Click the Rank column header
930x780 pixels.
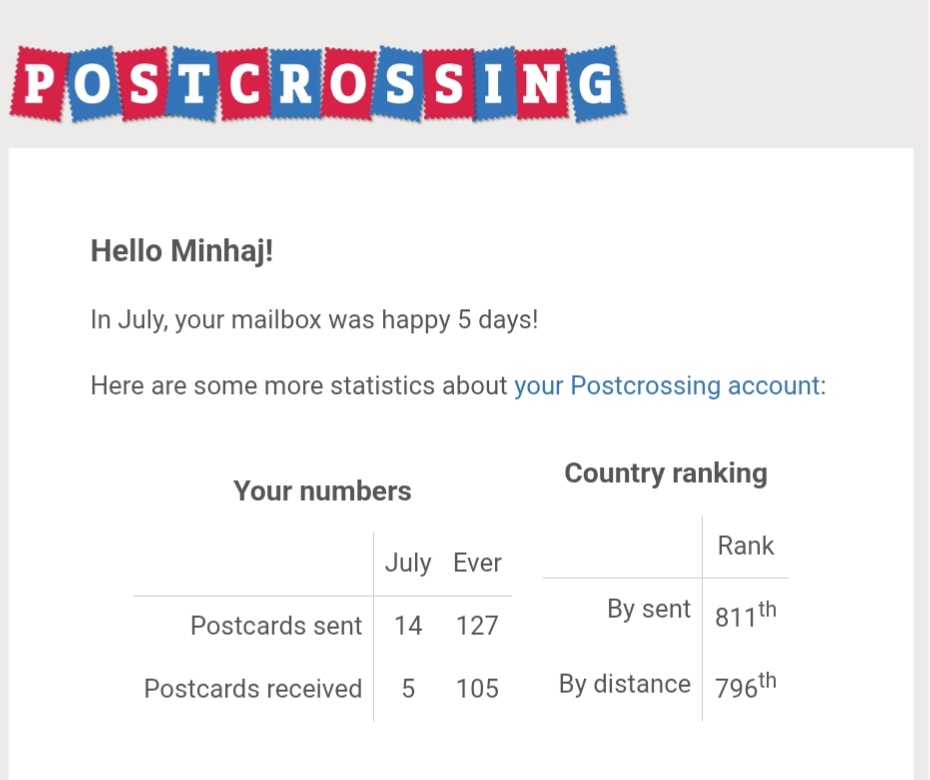(746, 546)
